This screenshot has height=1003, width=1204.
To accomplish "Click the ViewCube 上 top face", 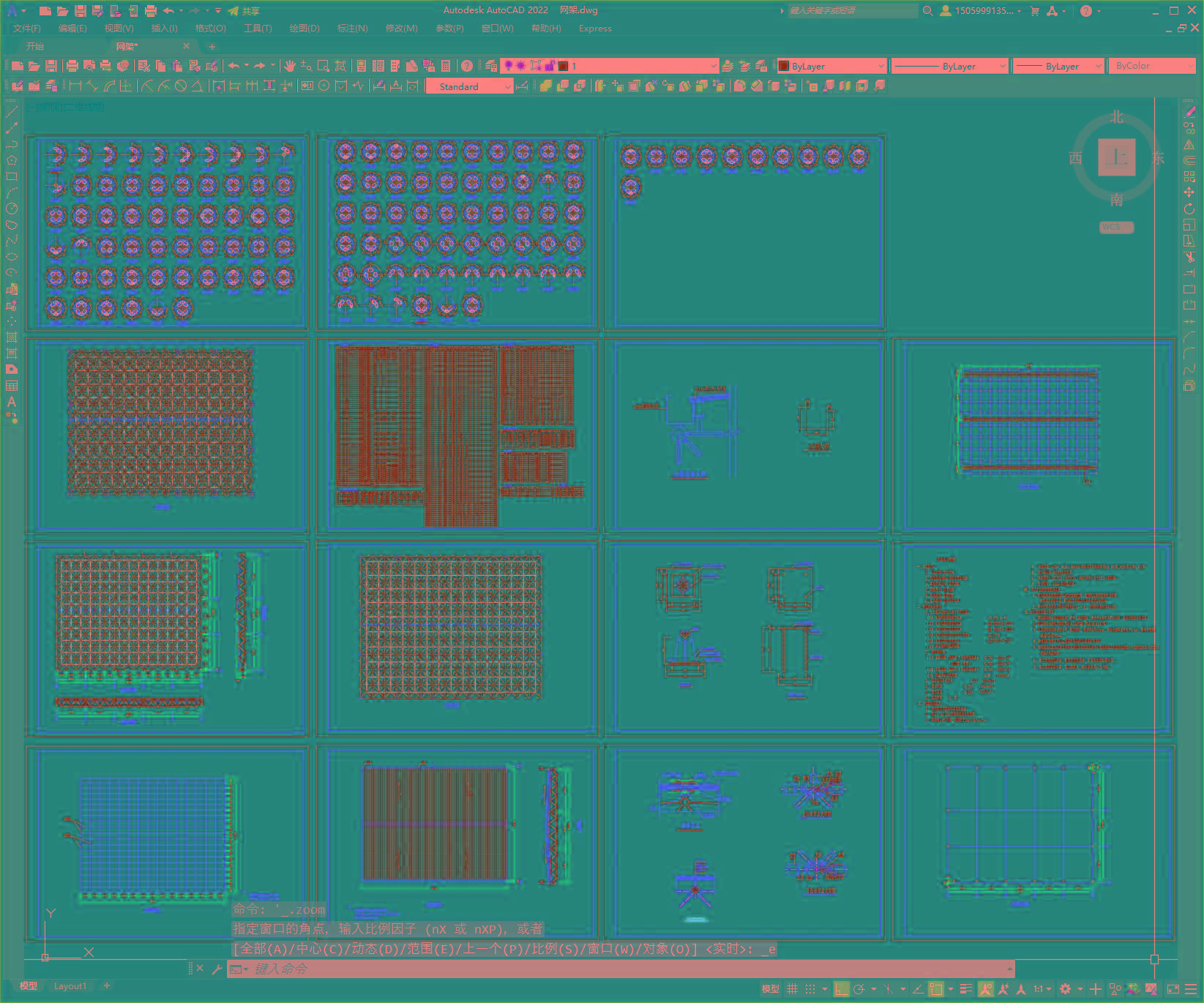I will click(1117, 157).
